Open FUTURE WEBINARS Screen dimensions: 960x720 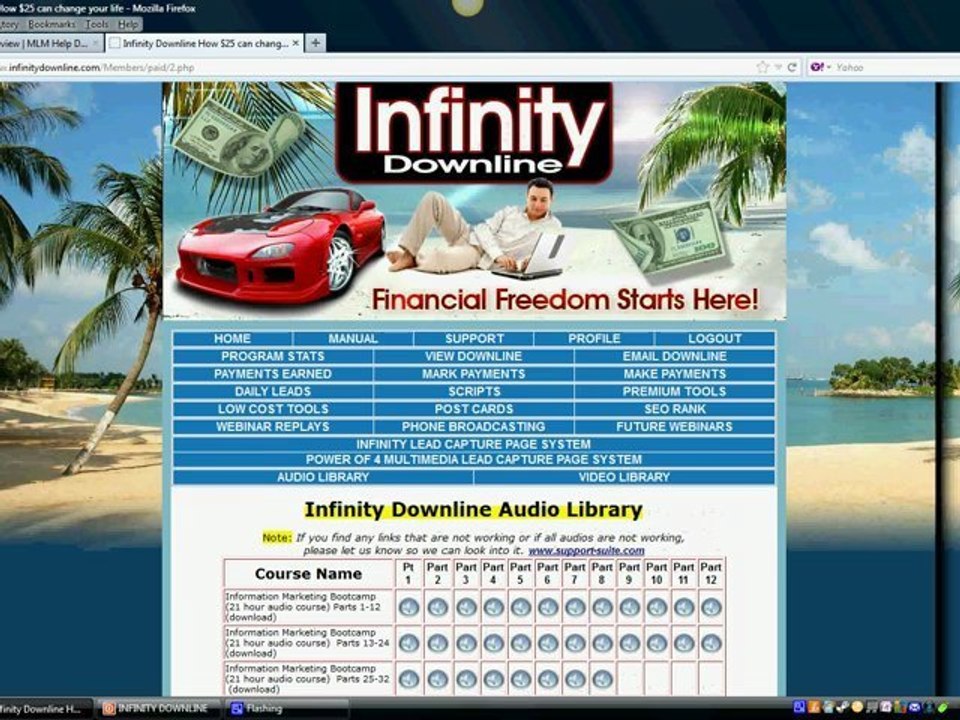[x=675, y=427]
